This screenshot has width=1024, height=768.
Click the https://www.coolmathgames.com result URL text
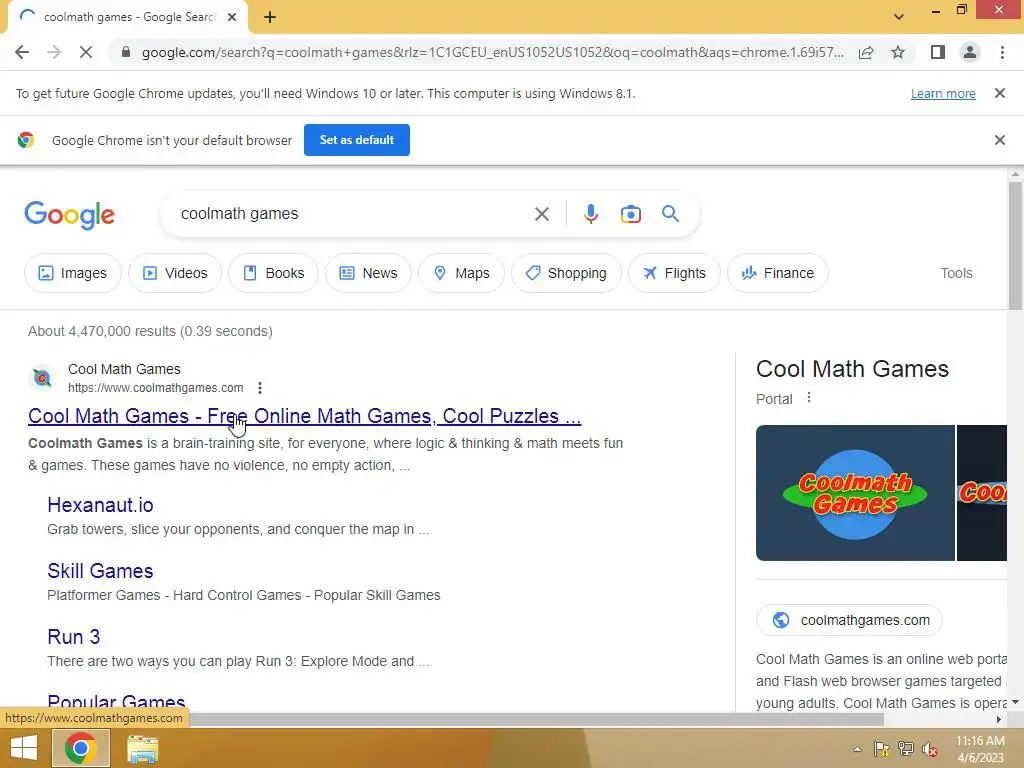tap(155, 388)
